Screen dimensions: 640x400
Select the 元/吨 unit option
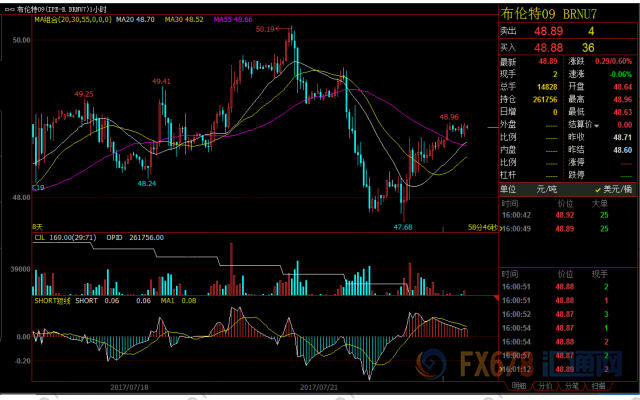[546, 190]
